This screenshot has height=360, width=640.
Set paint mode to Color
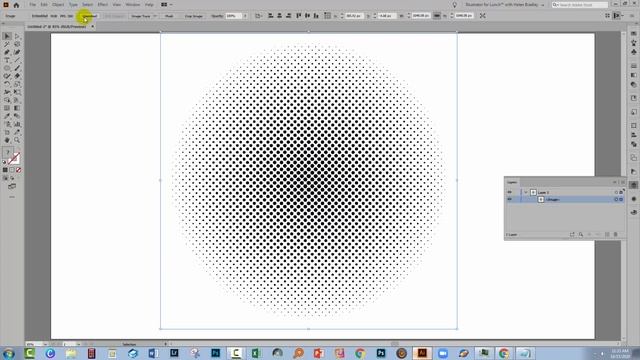(5, 170)
